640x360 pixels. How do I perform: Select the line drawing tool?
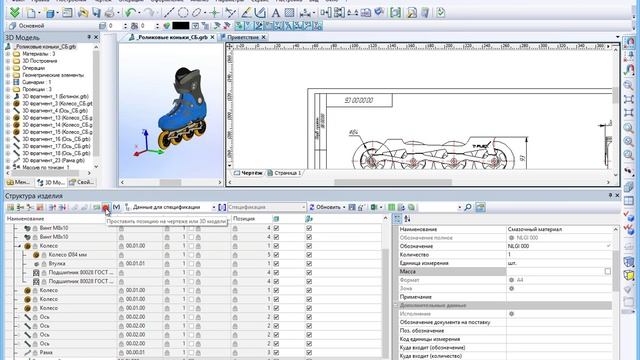[169, 13]
